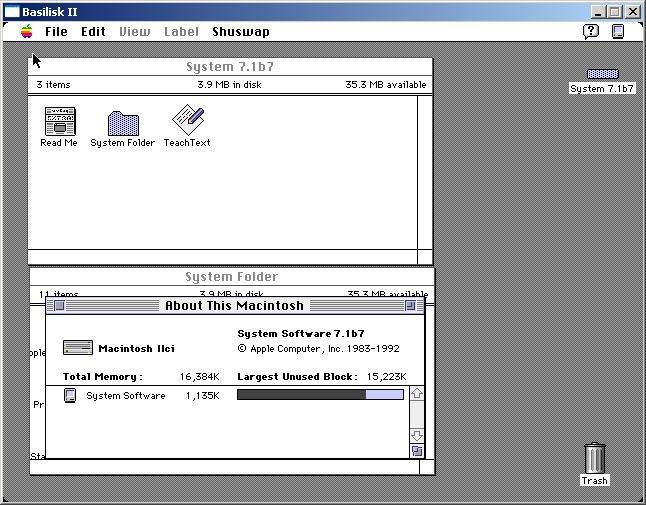Image resolution: width=646 pixels, height=505 pixels.
Task: Click the System 7.1b7 window title bar
Action: coord(230,67)
